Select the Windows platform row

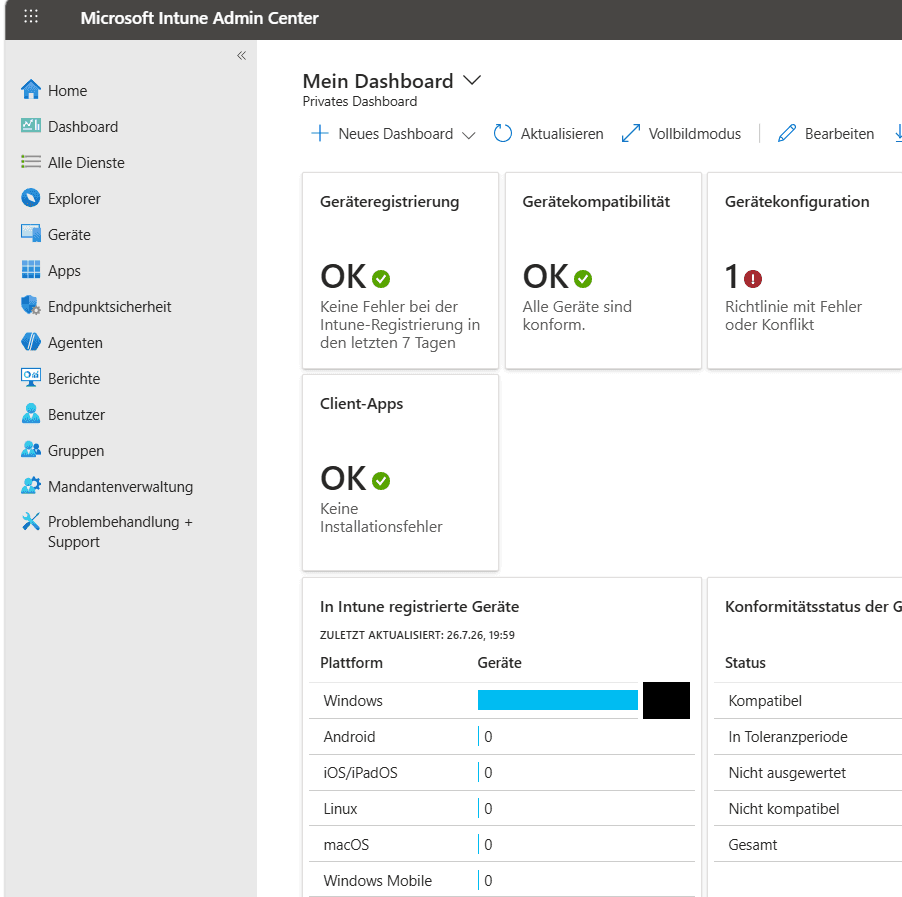point(502,700)
